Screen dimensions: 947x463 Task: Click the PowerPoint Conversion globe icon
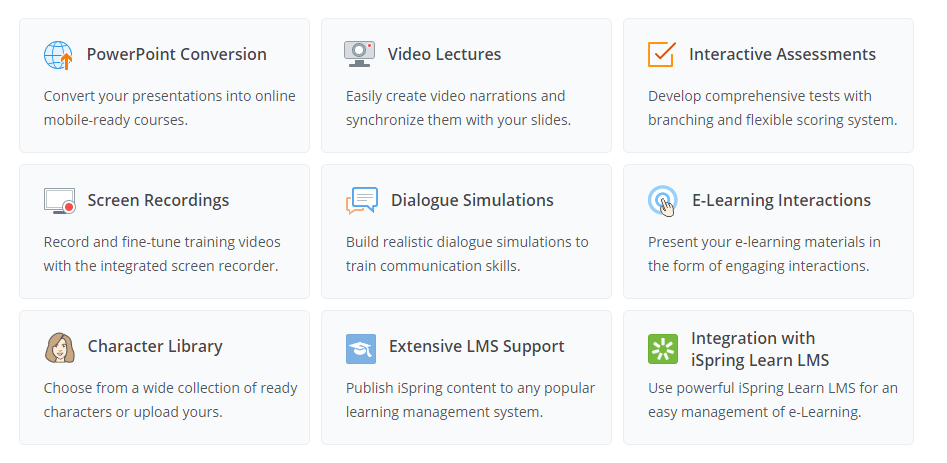[x=58, y=55]
